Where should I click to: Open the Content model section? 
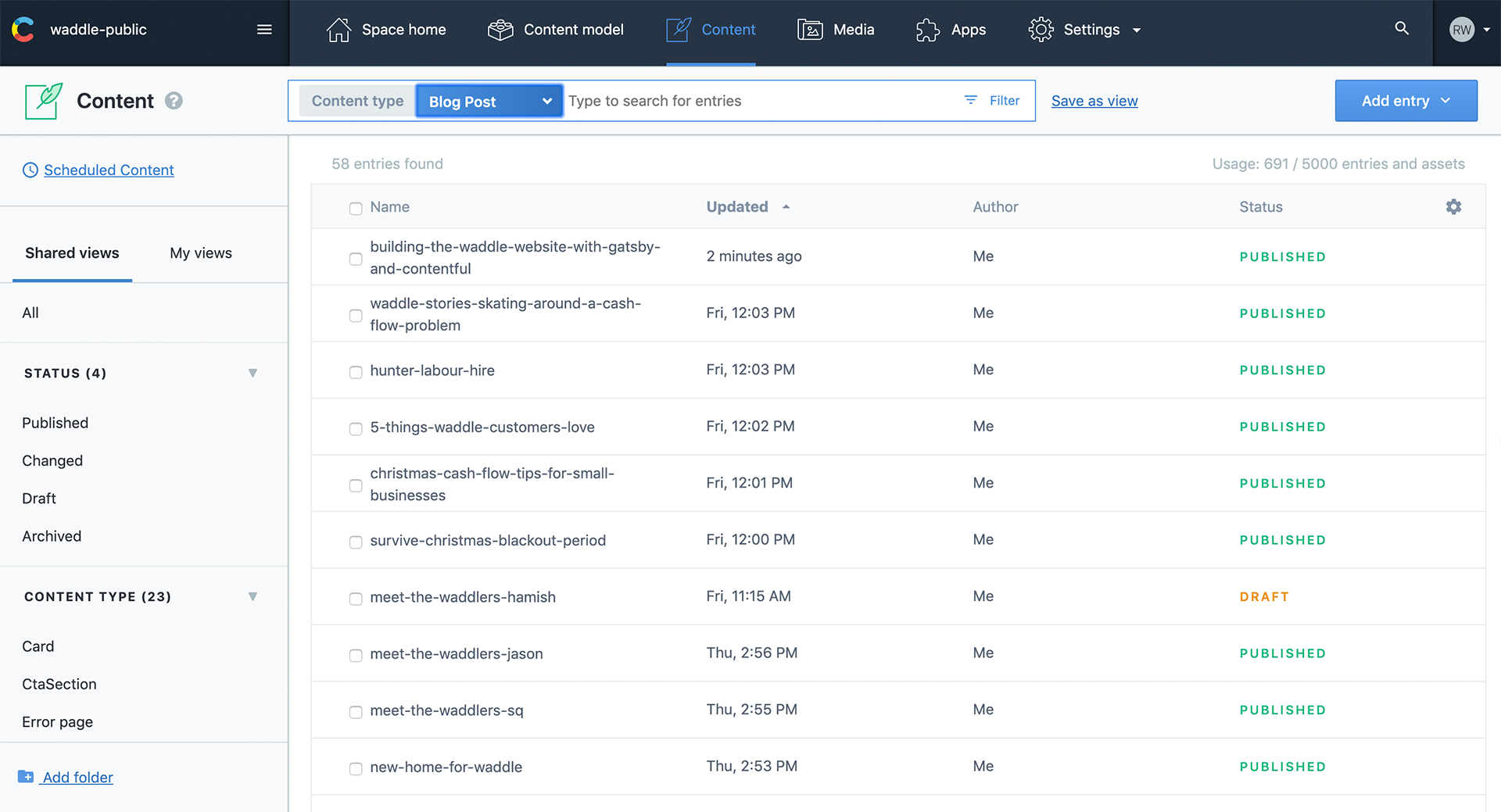[556, 30]
